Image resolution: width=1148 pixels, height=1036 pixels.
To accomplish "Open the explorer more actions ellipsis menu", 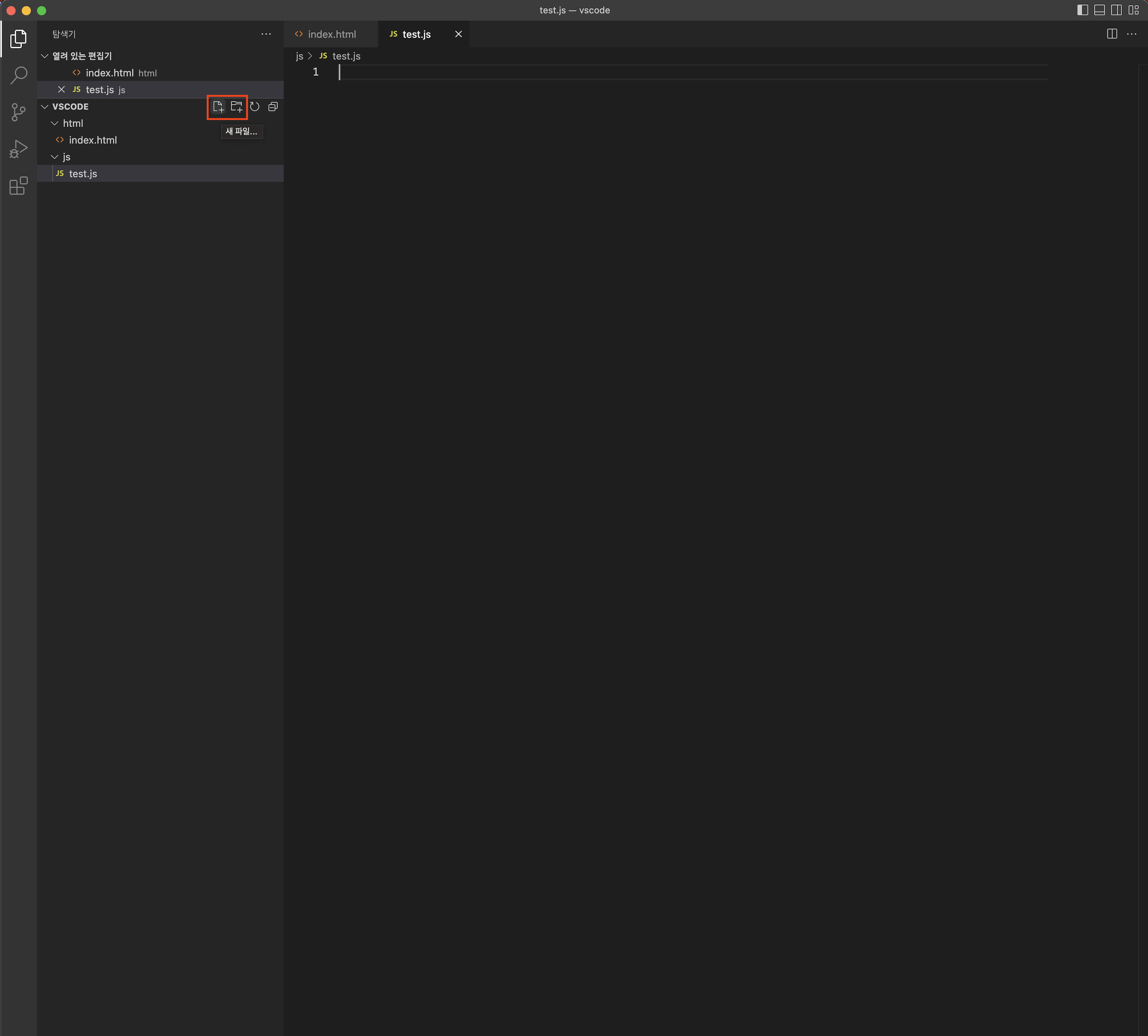I will click(266, 34).
